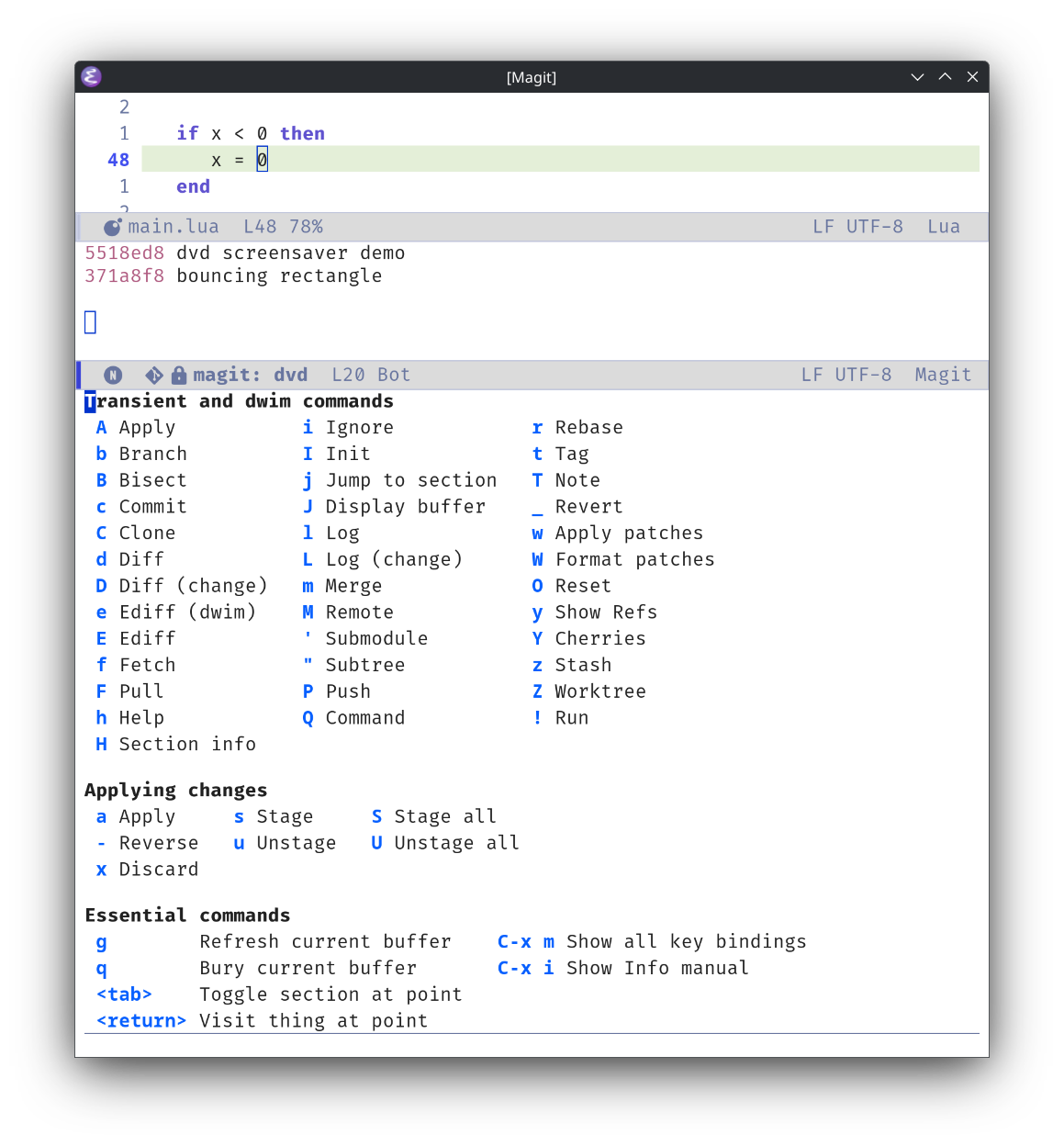
Task: Click Visit thing at point entry
Action: (x=262, y=1021)
